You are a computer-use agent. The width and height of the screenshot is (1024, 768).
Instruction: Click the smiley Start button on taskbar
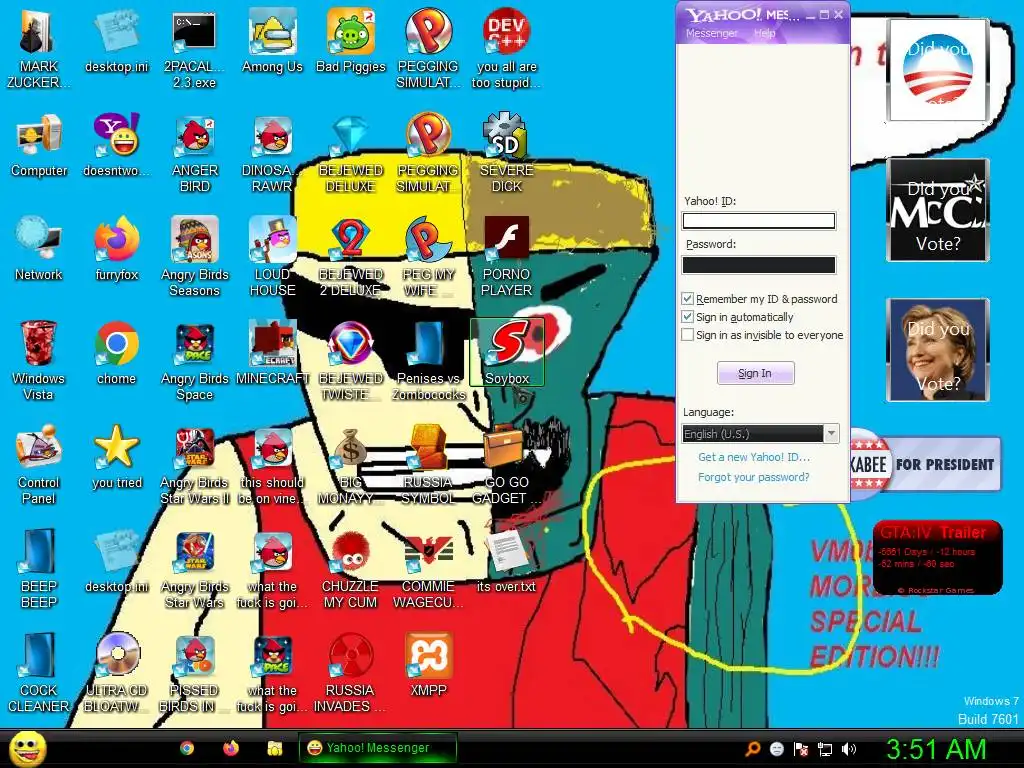[x=27, y=748]
